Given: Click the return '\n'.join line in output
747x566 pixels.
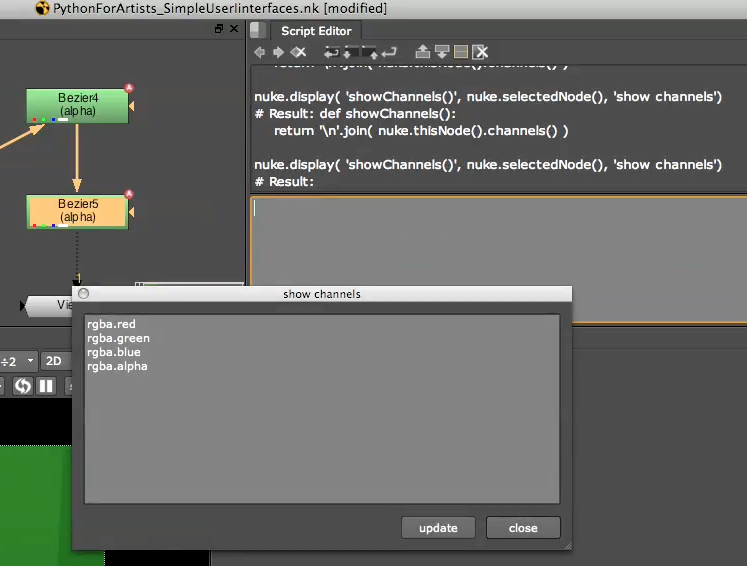Looking at the screenshot, I should tap(421, 131).
